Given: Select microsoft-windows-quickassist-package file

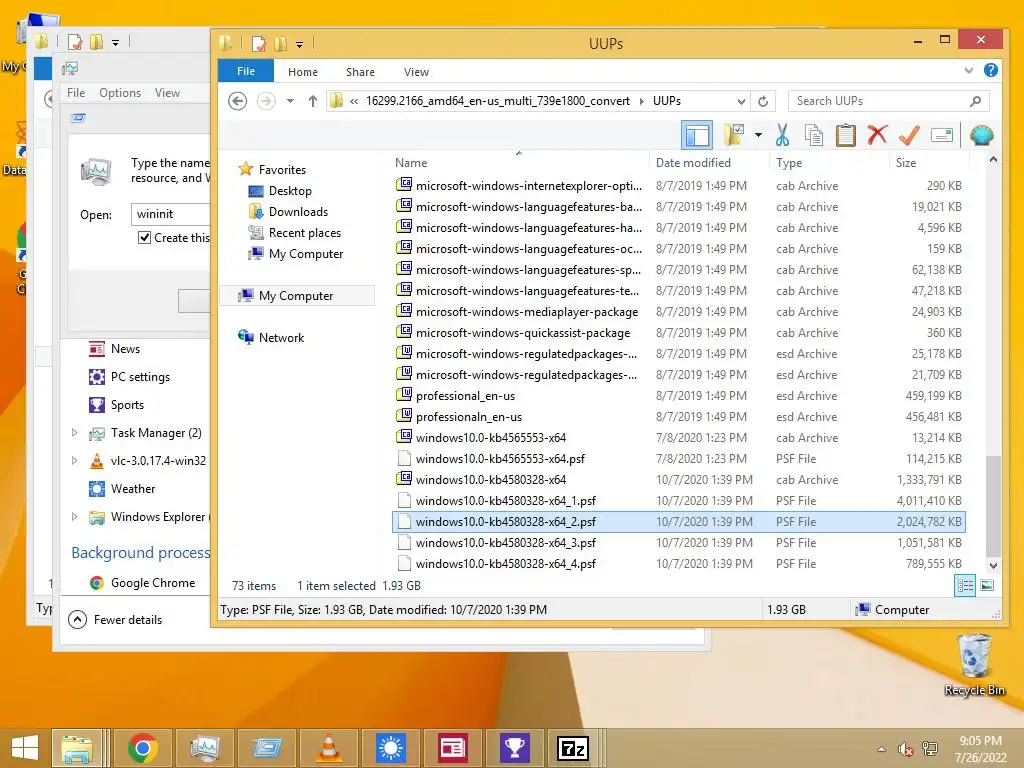Looking at the screenshot, I should 678,333.
